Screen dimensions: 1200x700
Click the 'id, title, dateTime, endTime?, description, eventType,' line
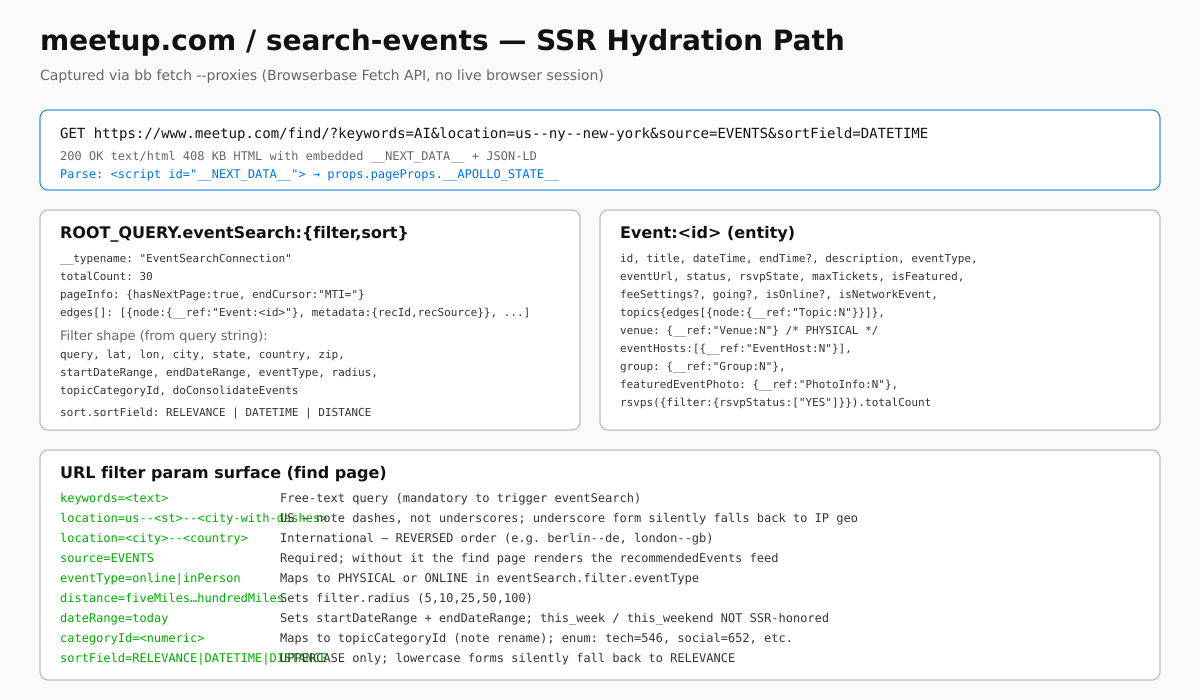[x=798, y=258]
